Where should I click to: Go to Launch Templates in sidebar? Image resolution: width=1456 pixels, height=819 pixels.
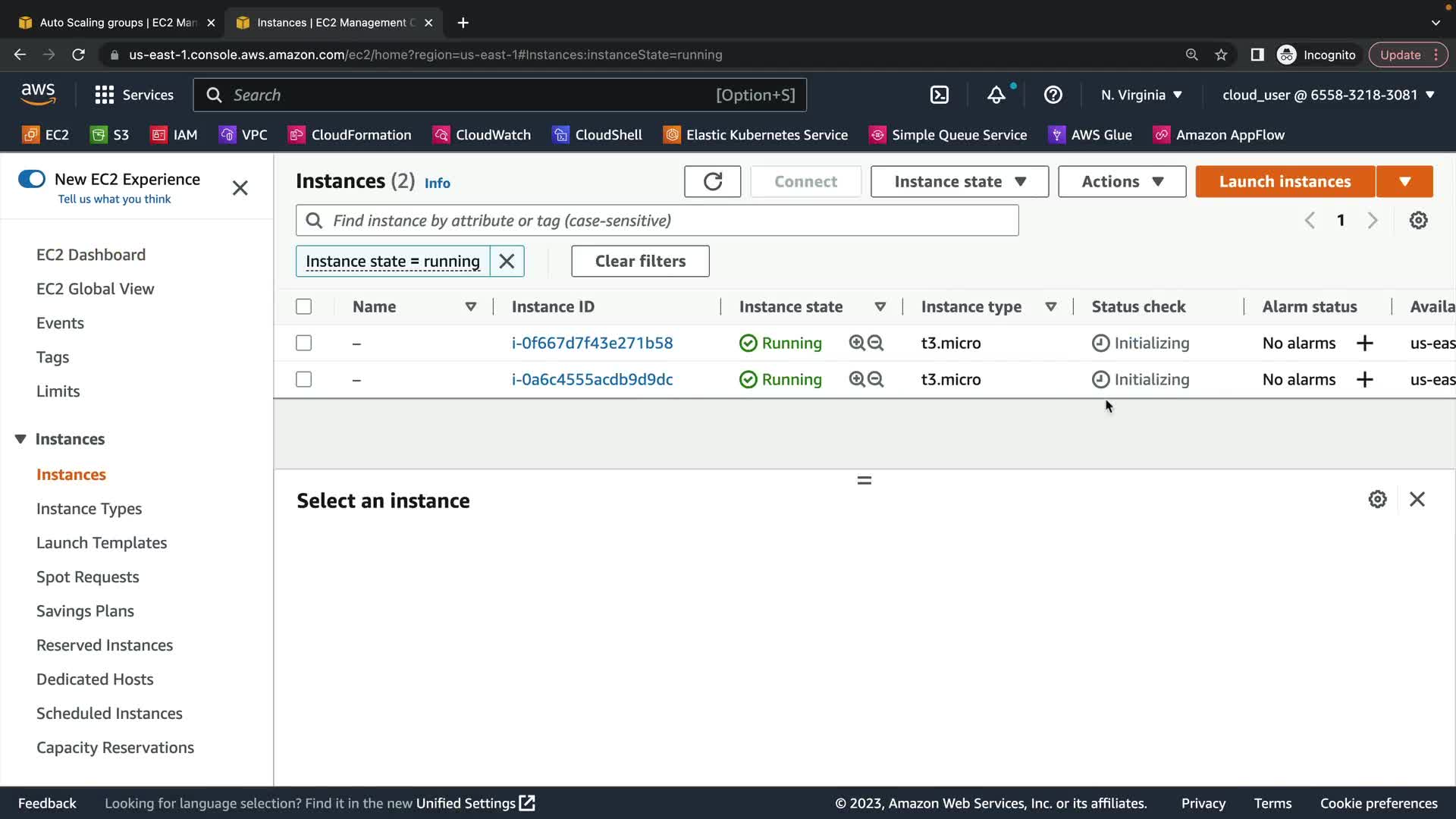(x=102, y=543)
